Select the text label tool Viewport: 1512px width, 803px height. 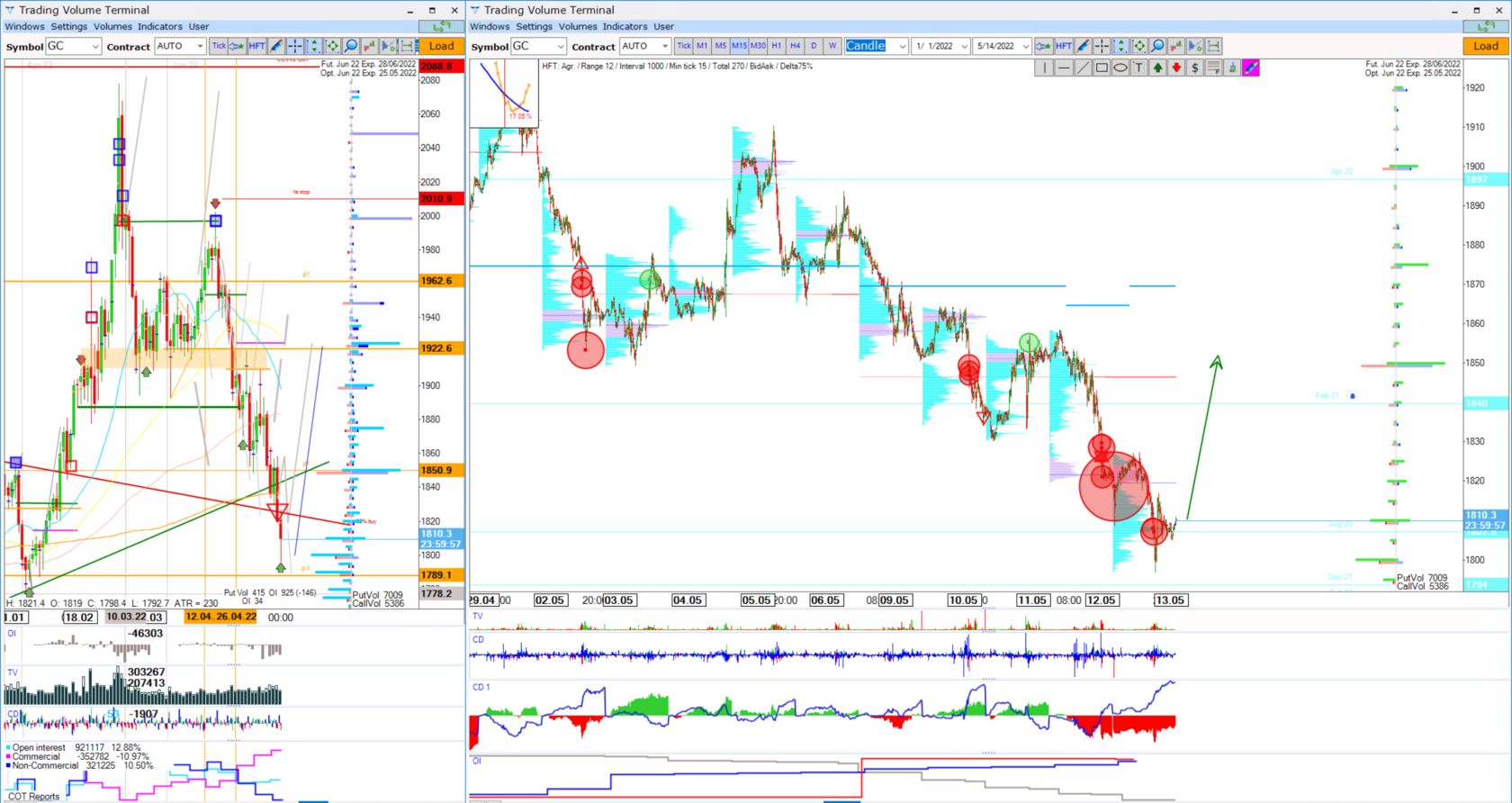(1138, 68)
